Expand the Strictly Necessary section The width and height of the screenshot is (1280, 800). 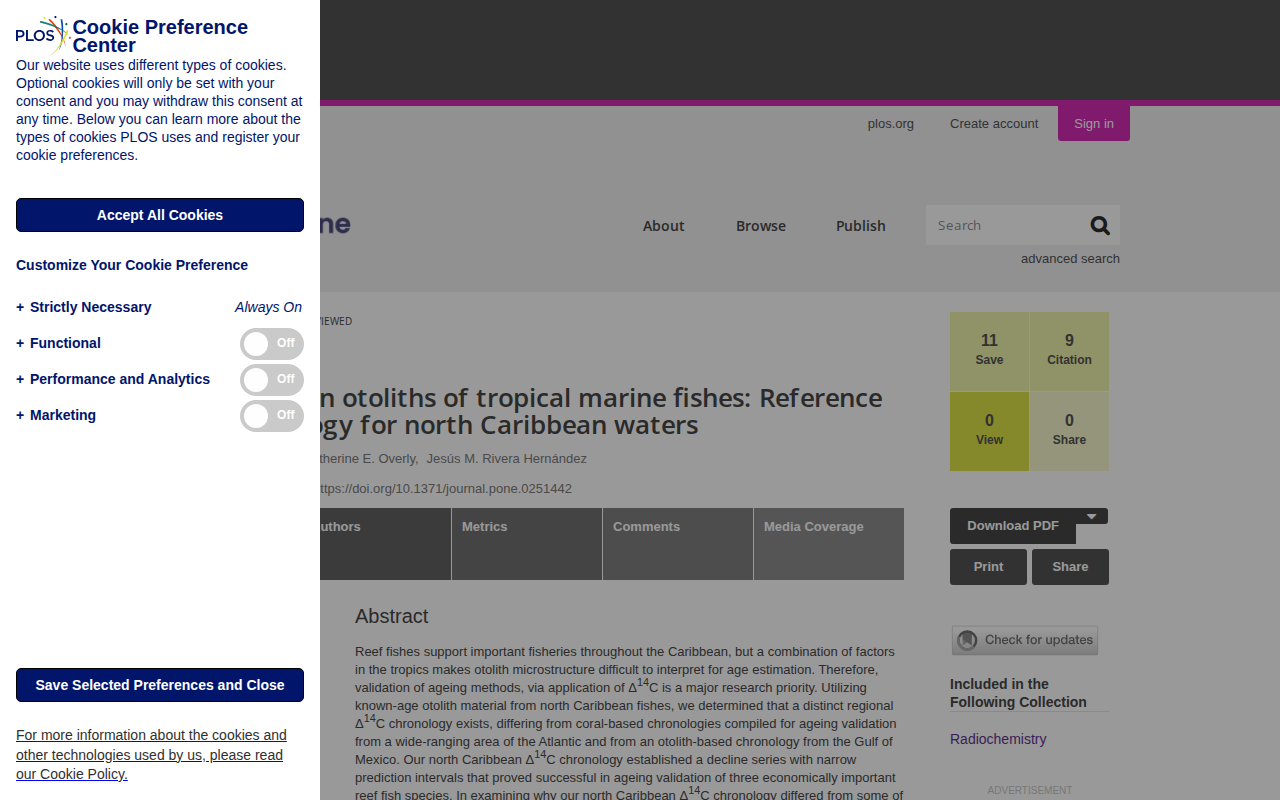pos(84,307)
